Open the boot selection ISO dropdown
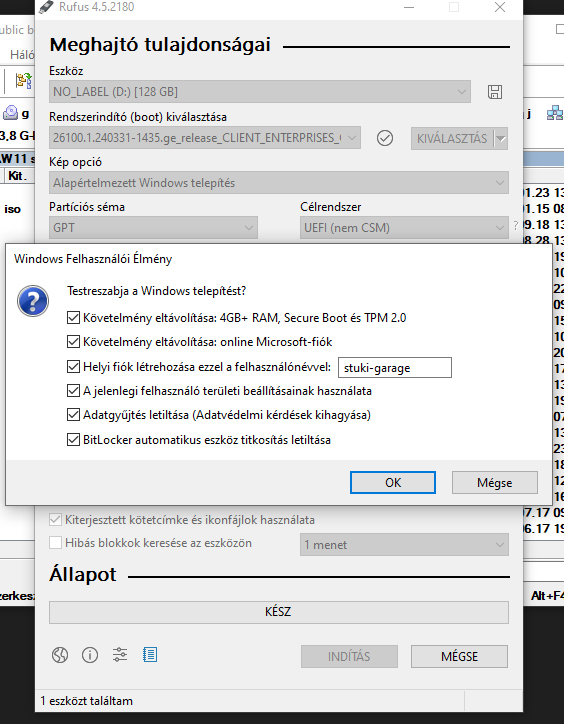Viewport: 564px width, 724px height. pyautogui.click(x=205, y=138)
